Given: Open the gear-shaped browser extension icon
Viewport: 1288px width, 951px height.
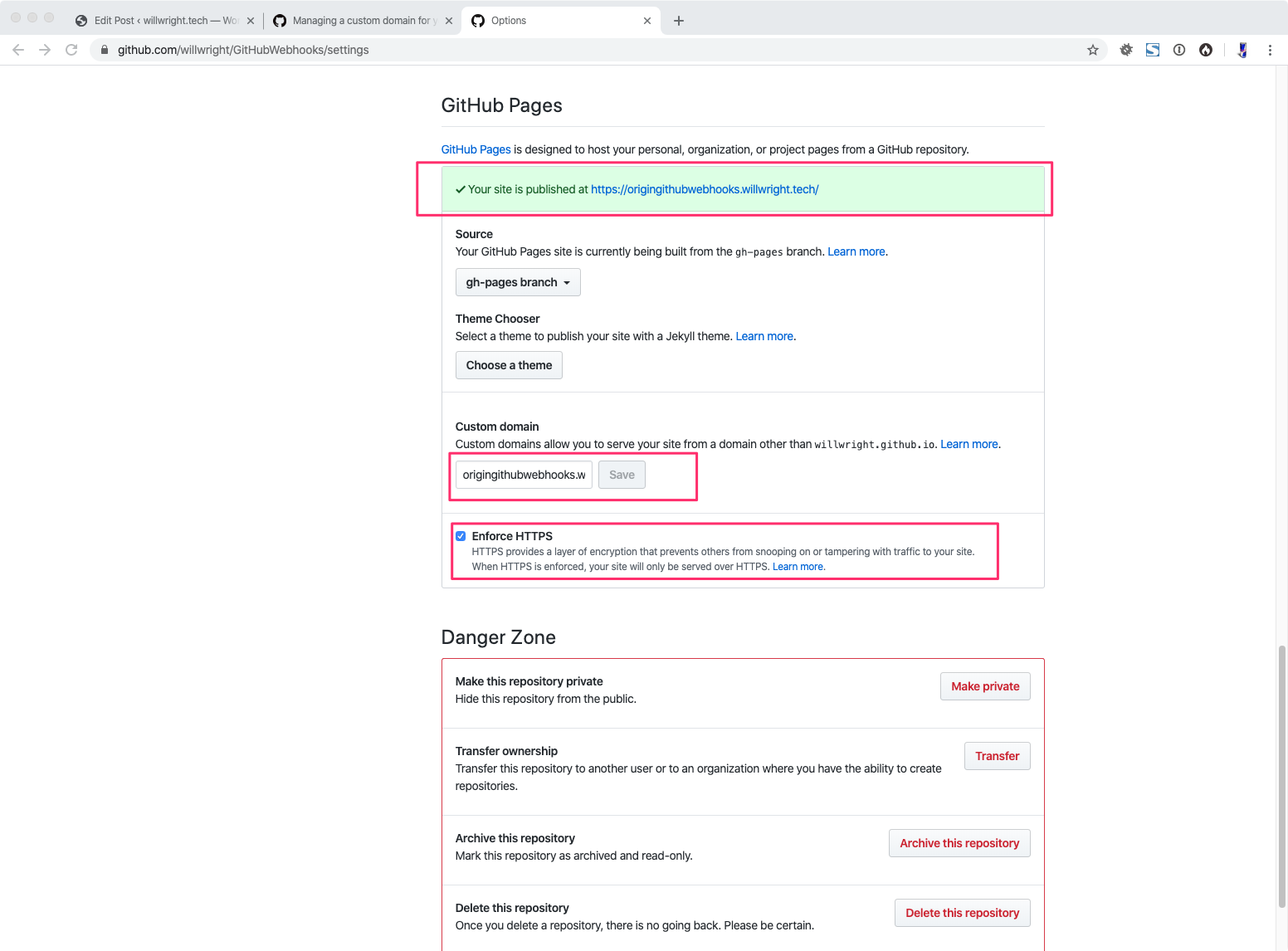Looking at the screenshot, I should click(x=1126, y=50).
